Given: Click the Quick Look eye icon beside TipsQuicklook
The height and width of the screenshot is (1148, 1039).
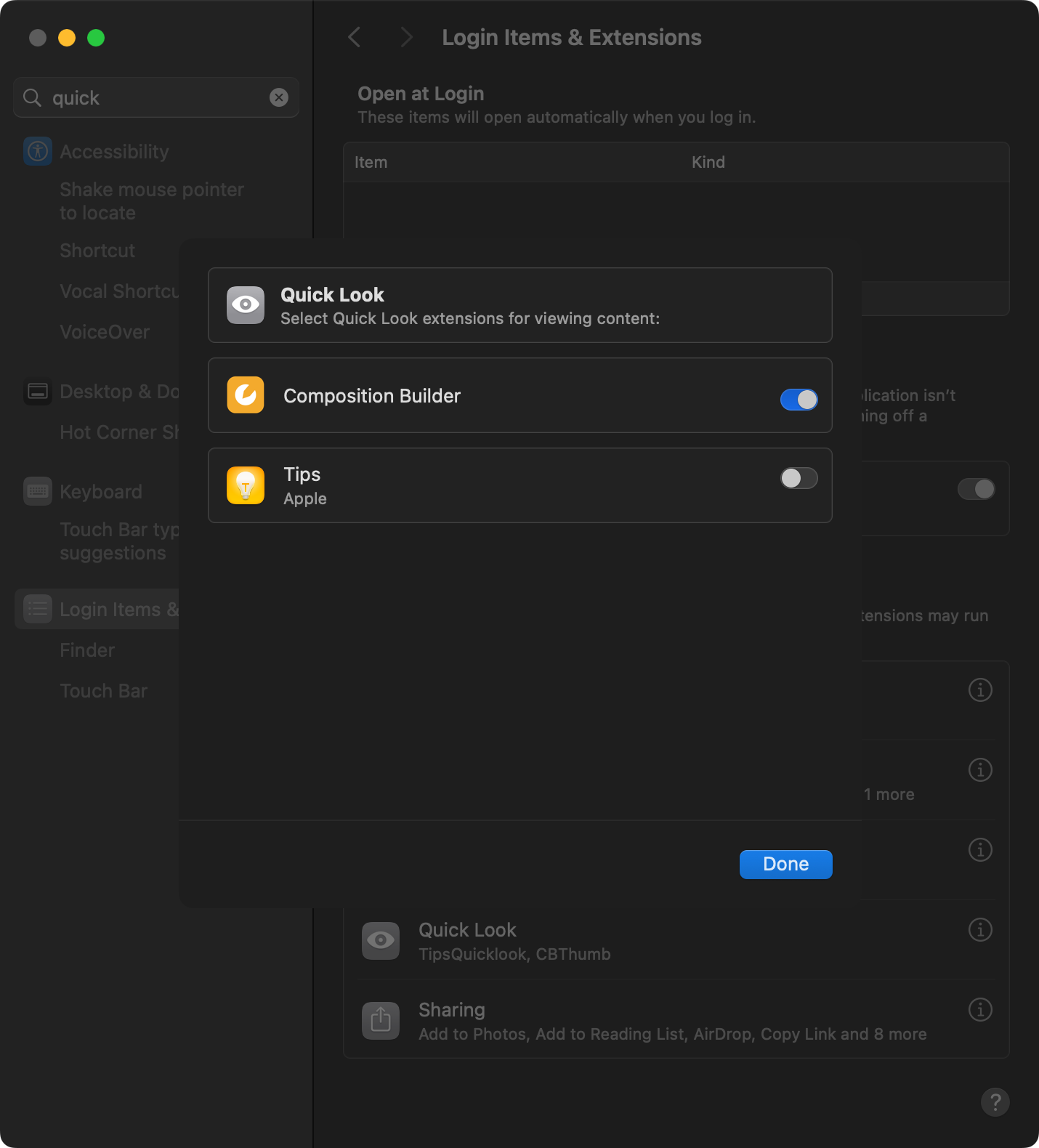Looking at the screenshot, I should pos(381,941).
